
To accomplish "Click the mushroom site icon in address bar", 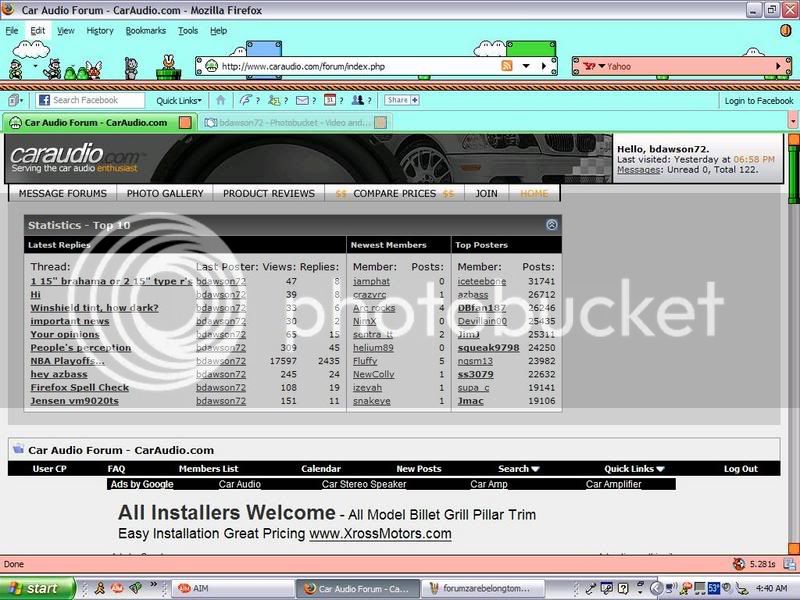I will coord(211,66).
